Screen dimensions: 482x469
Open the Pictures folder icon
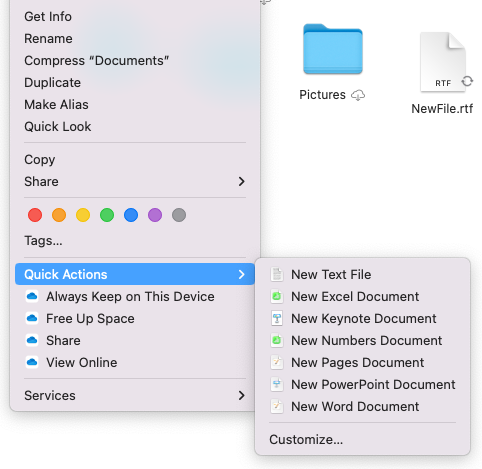(x=333, y=49)
